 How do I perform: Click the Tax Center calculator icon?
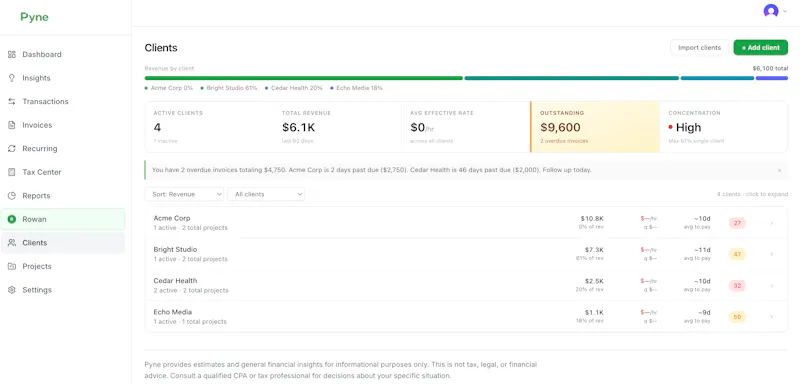12,172
